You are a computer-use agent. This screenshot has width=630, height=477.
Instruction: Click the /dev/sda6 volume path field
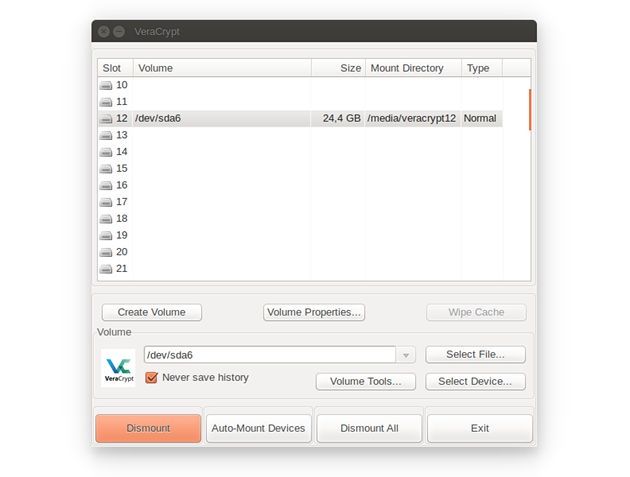pos(270,355)
